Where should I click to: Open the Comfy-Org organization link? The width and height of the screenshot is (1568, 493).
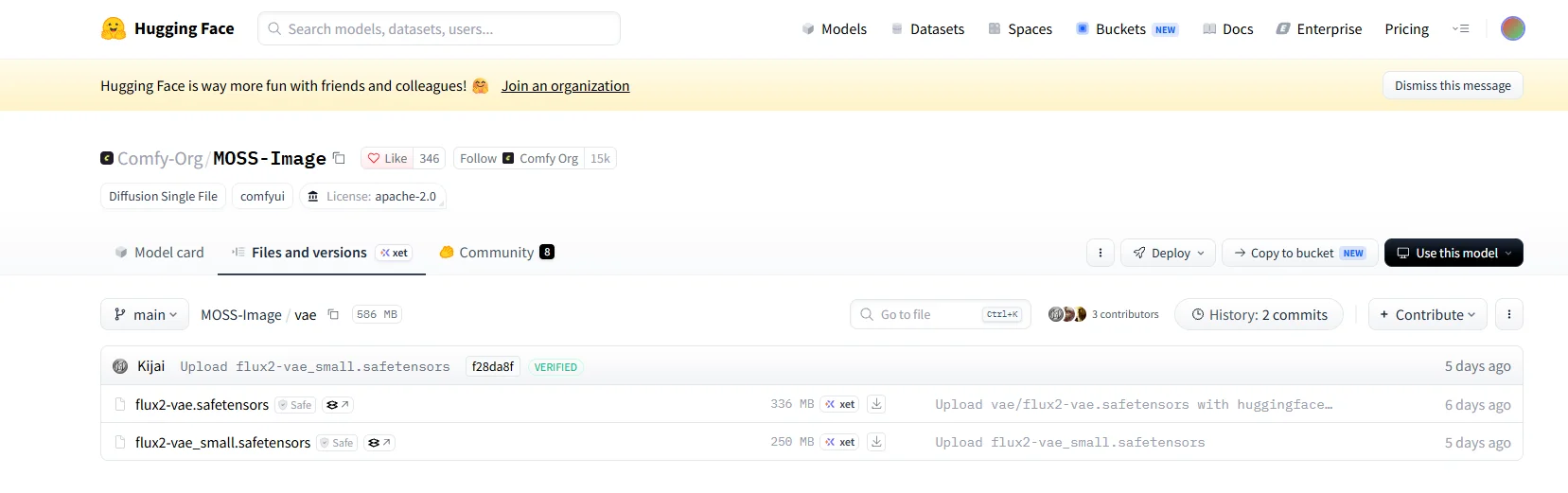click(x=160, y=158)
